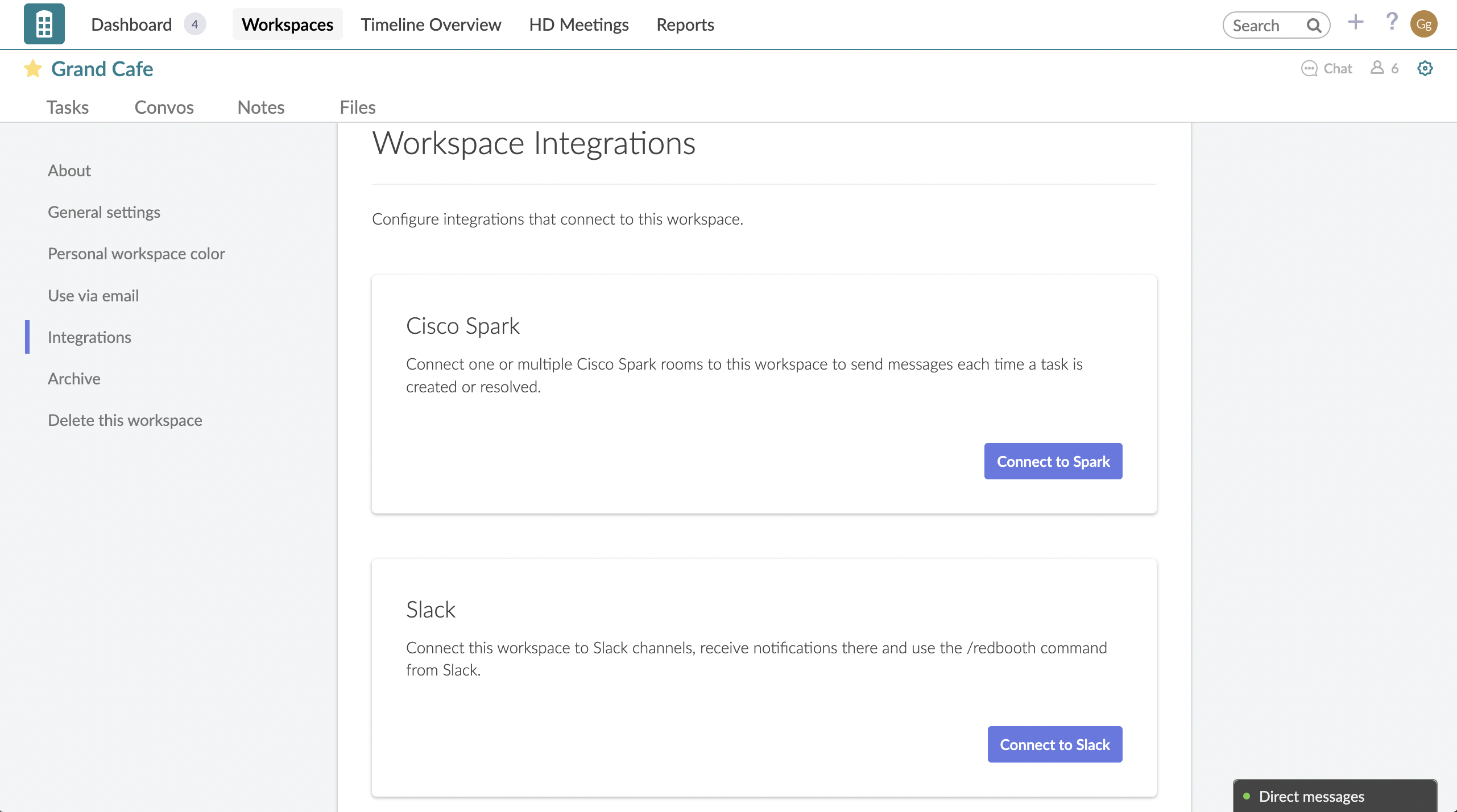Open HD Meetings
The image size is (1457, 812).
(x=579, y=24)
